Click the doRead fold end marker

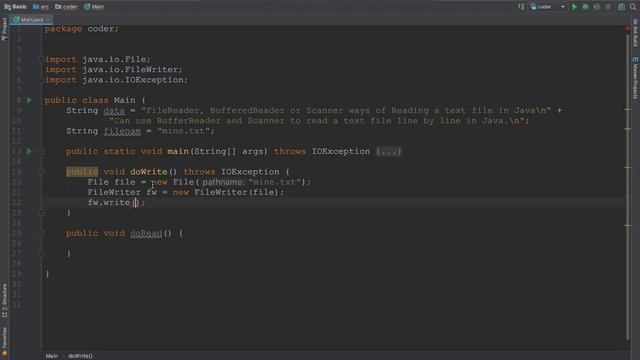pyautogui.click(x=42, y=253)
